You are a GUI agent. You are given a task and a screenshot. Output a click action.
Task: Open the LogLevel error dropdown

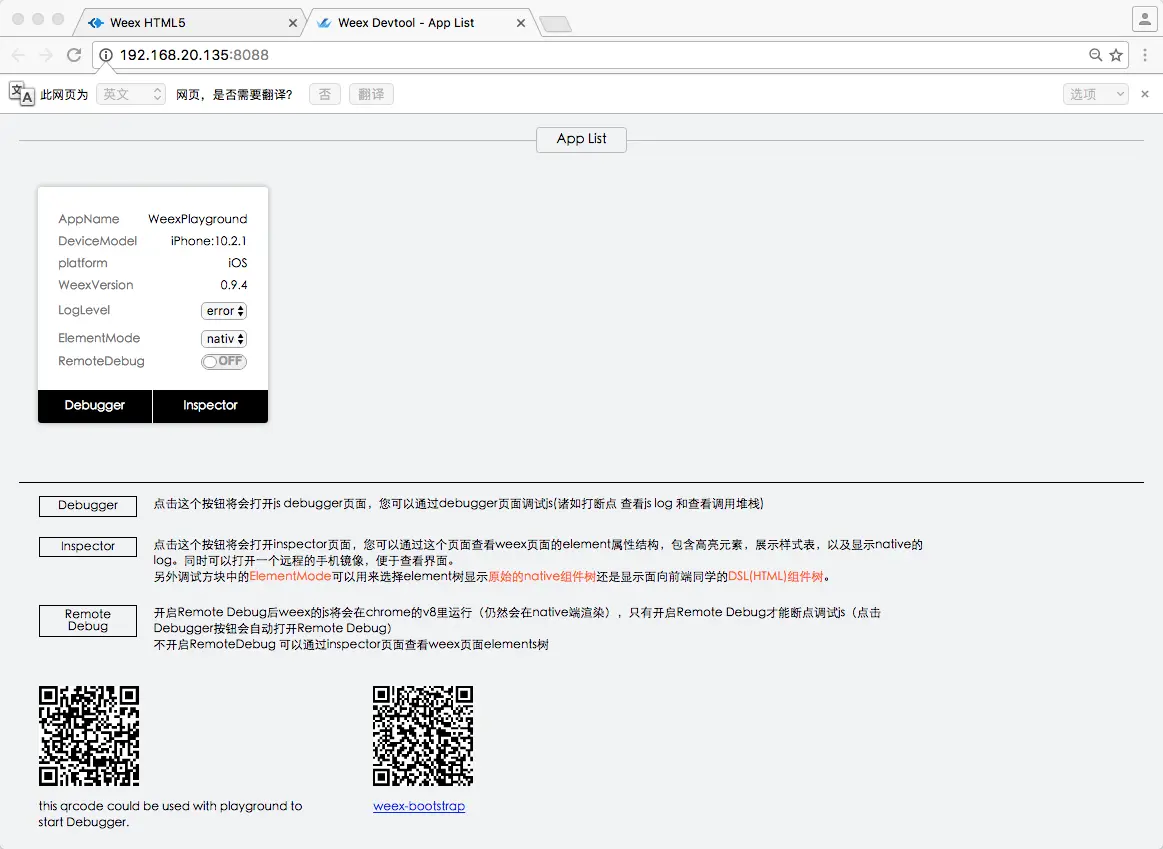point(224,311)
